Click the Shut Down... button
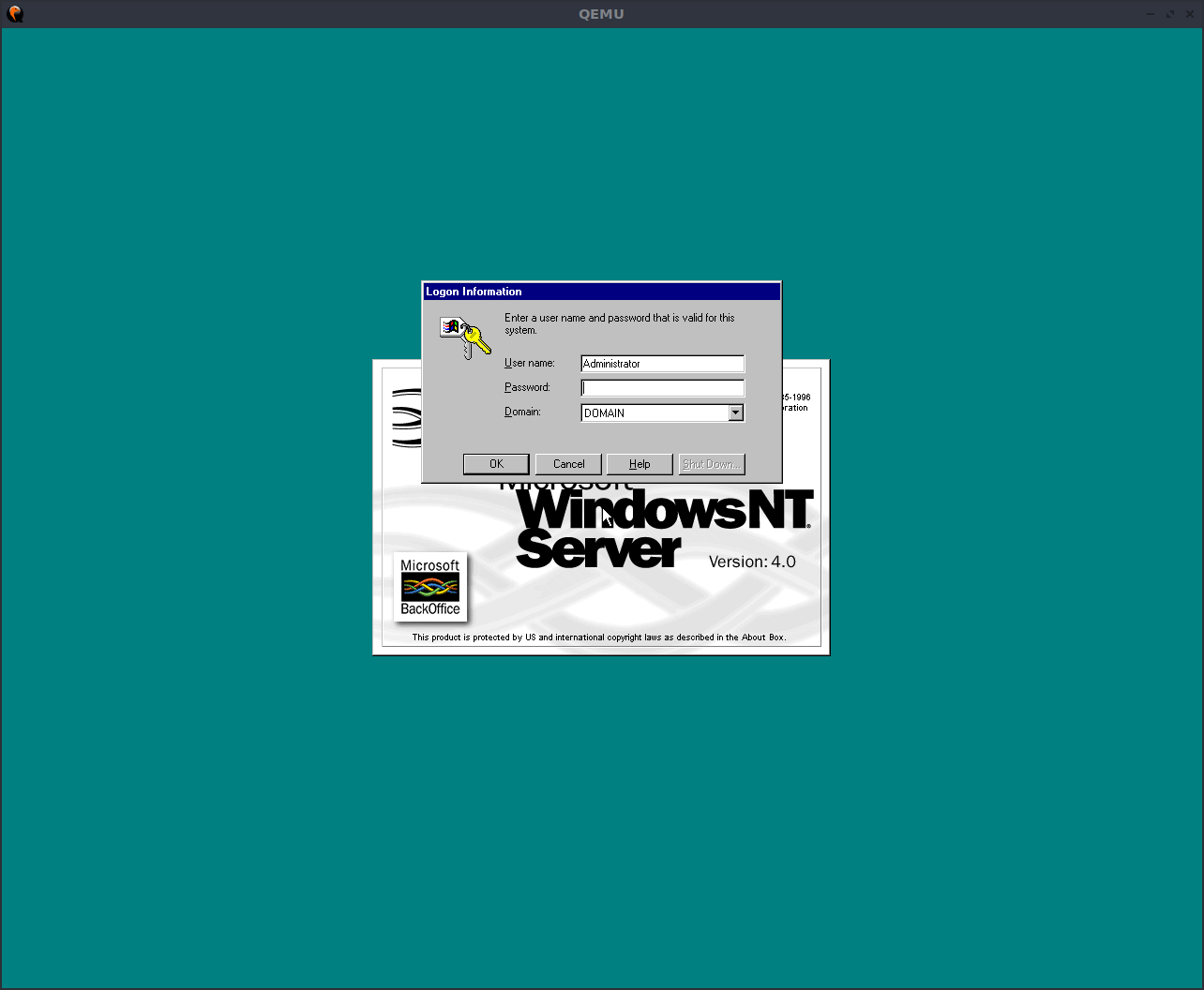This screenshot has height=990, width=1204. pyautogui.click(x=712, y=464)
